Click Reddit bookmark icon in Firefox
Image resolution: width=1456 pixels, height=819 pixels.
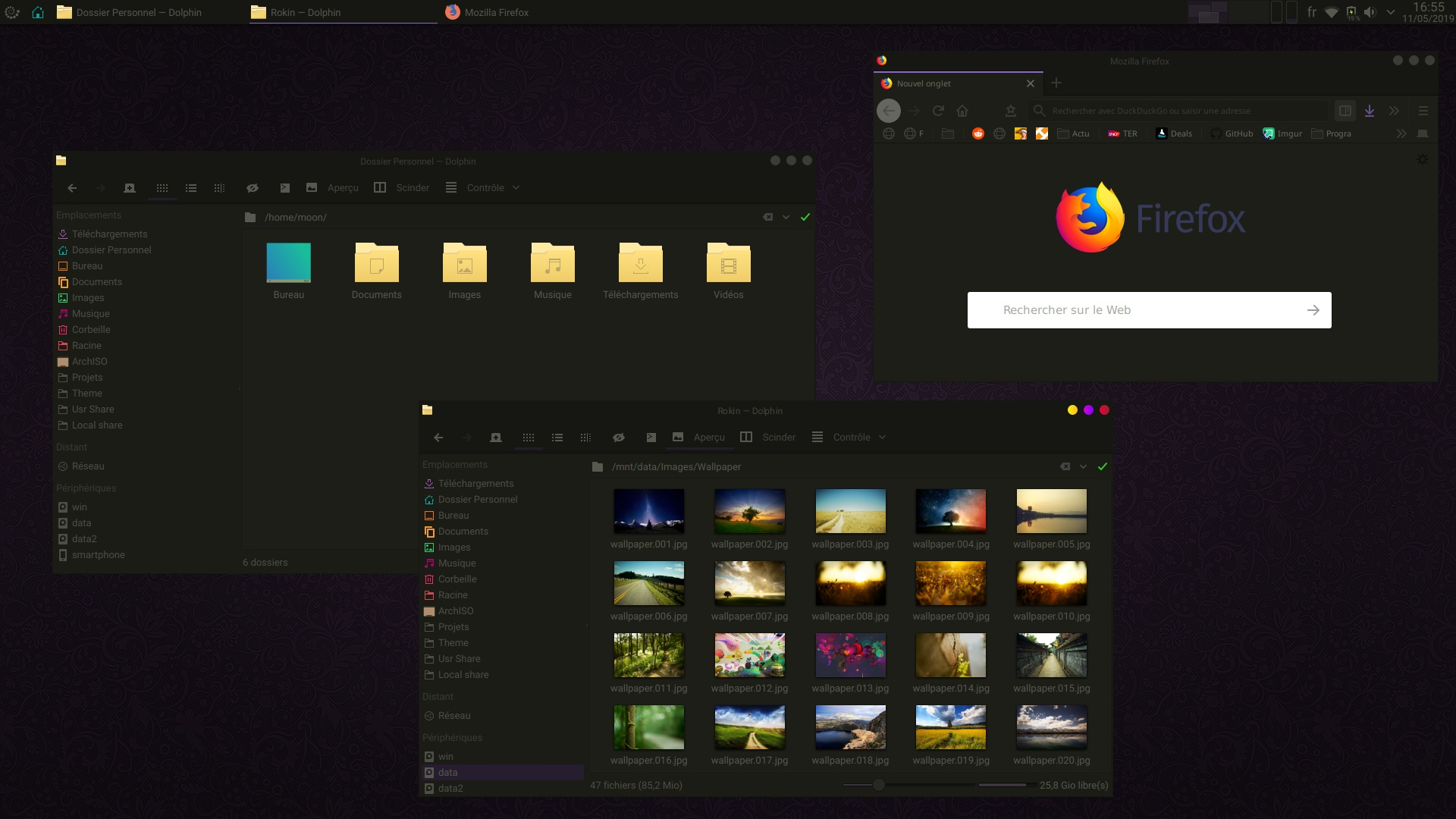pyautogui.click(x=978, y=133)
